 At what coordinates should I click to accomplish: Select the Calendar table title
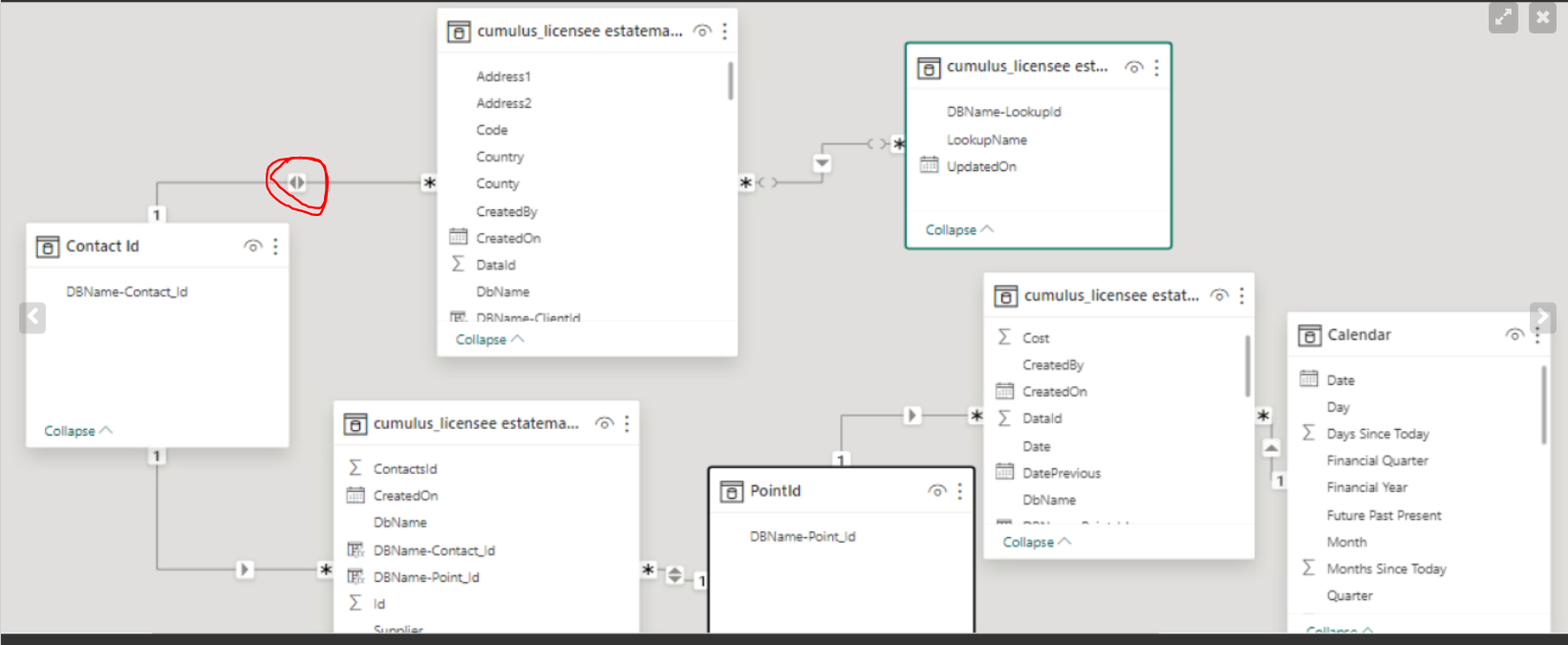1359,335
